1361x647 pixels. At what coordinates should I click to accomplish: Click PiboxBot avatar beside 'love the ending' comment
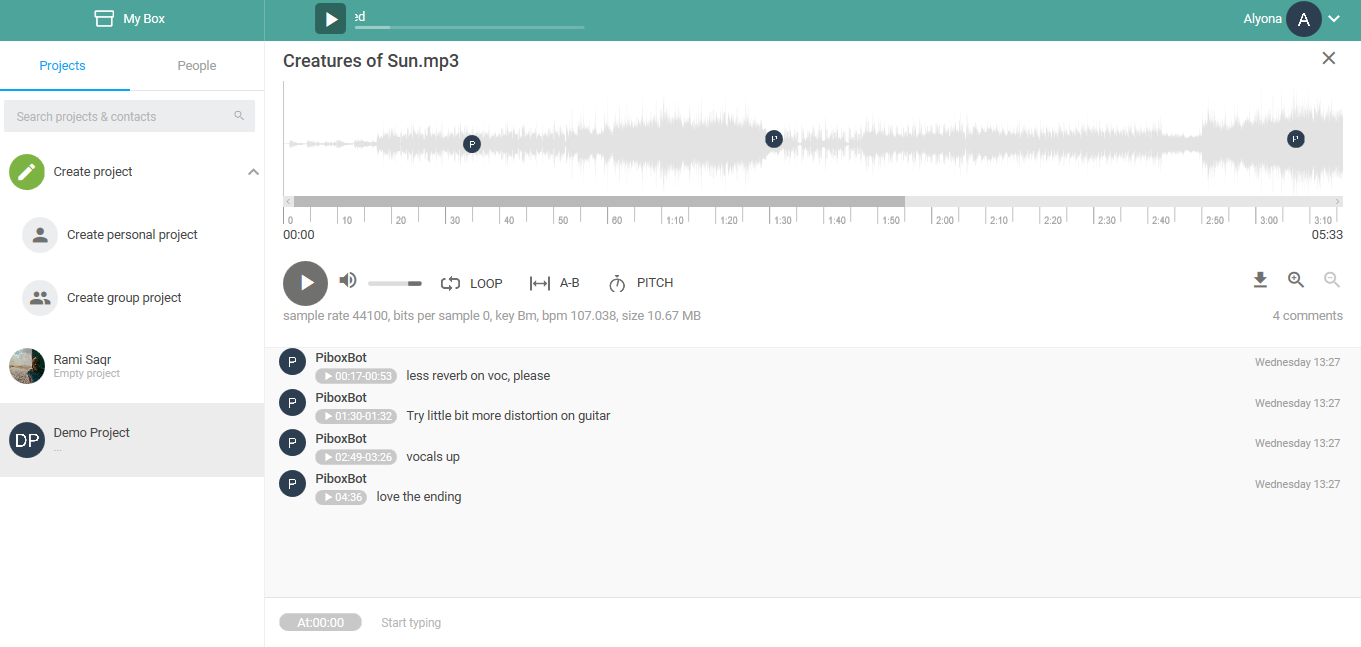click(x=292, y=484)
